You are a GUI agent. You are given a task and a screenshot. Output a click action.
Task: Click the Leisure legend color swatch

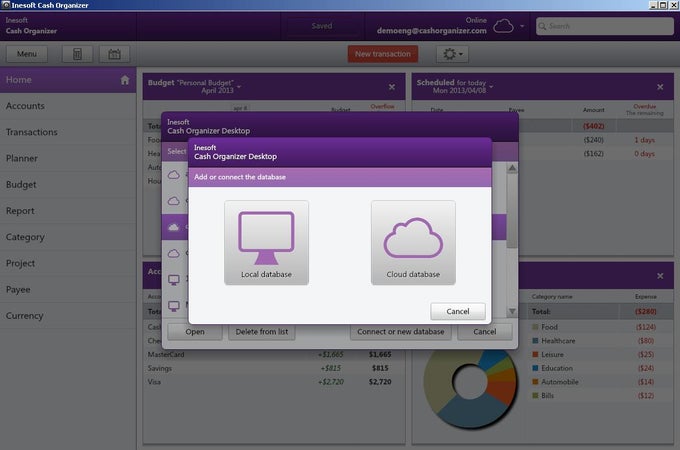[x=535, y=355]
